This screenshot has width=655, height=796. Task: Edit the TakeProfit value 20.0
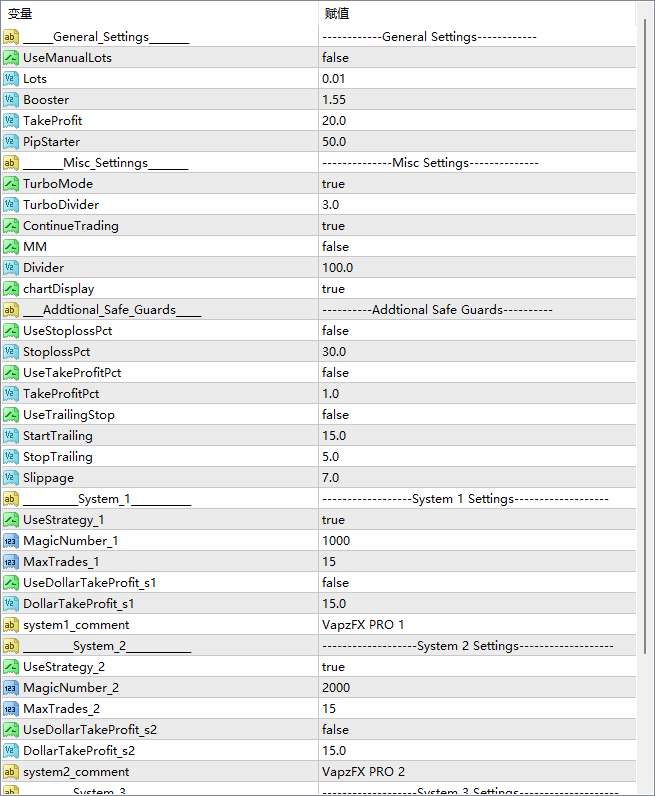(334, 121)
